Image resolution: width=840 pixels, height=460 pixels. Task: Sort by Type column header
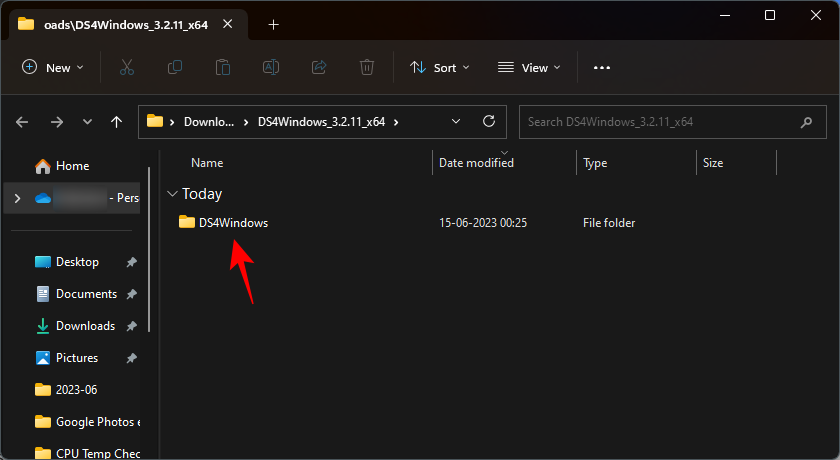(x=595, y=163)
